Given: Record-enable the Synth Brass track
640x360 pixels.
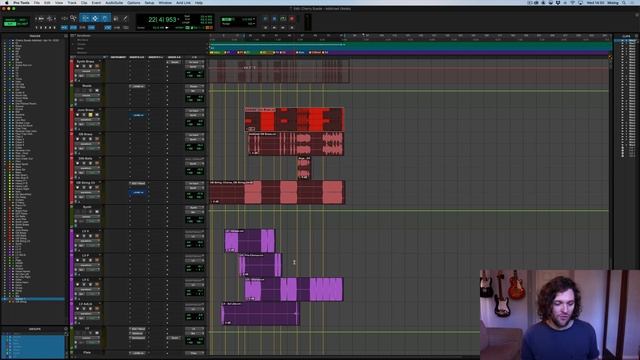Looking at the screenshot, I should [77, 66].
